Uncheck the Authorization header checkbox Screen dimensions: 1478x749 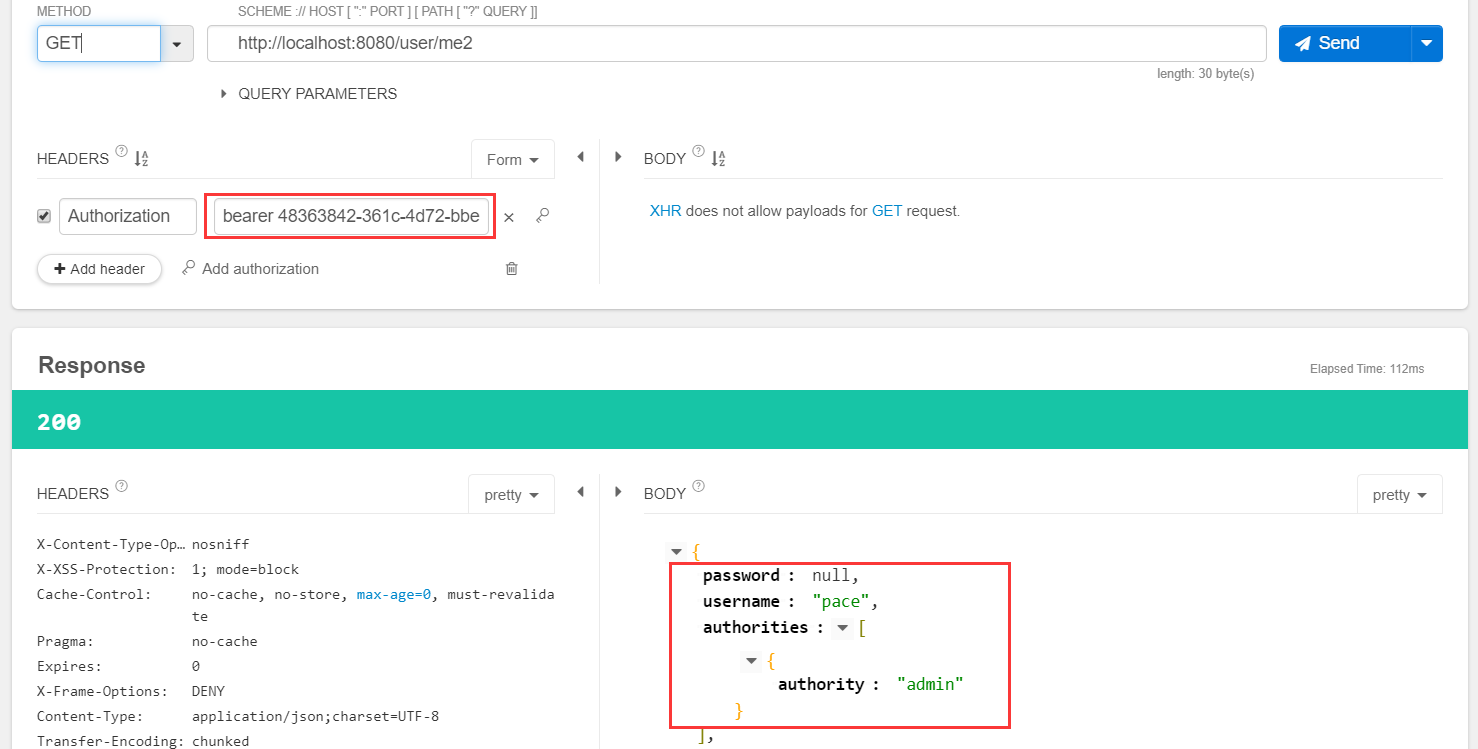[x=44, y=216]
